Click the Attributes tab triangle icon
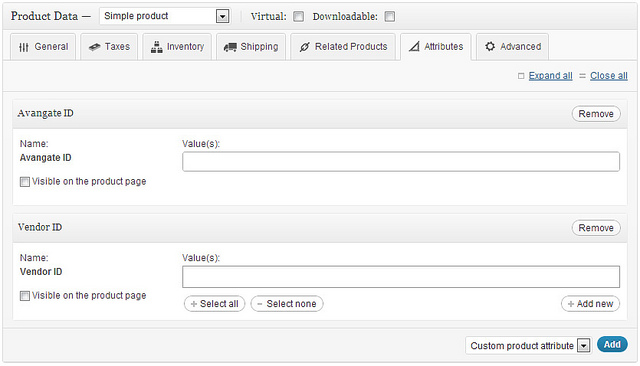640x366 pixels. pyautogui.click(x=414, y=47)
